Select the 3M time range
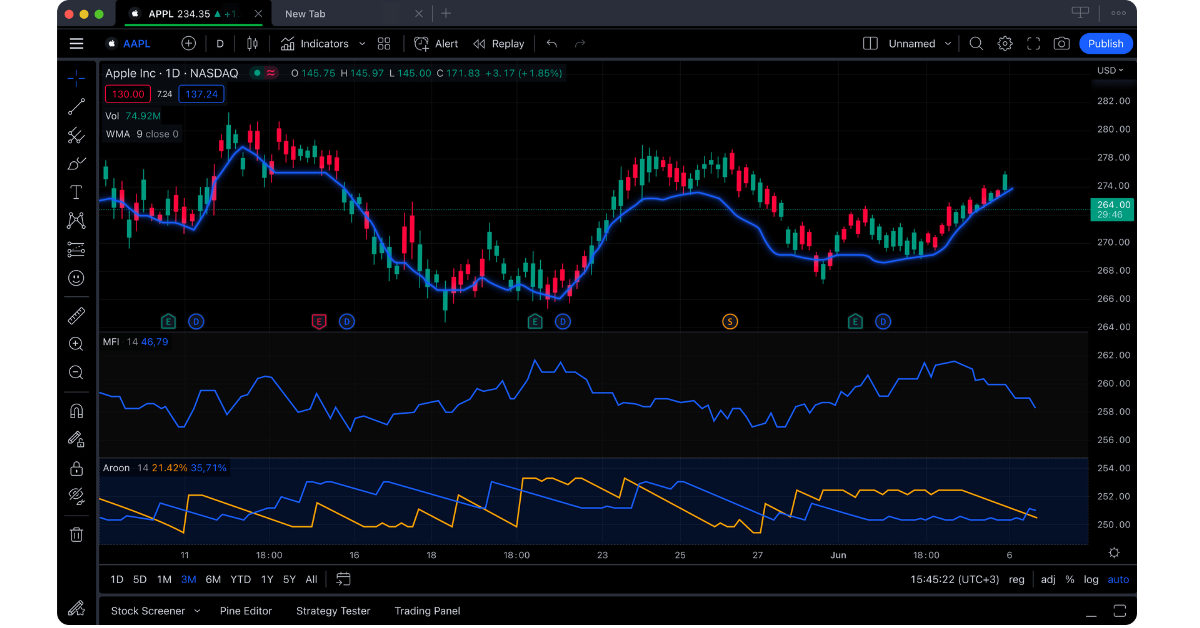This screenshot has height=628, width=1200. [188, 579]
